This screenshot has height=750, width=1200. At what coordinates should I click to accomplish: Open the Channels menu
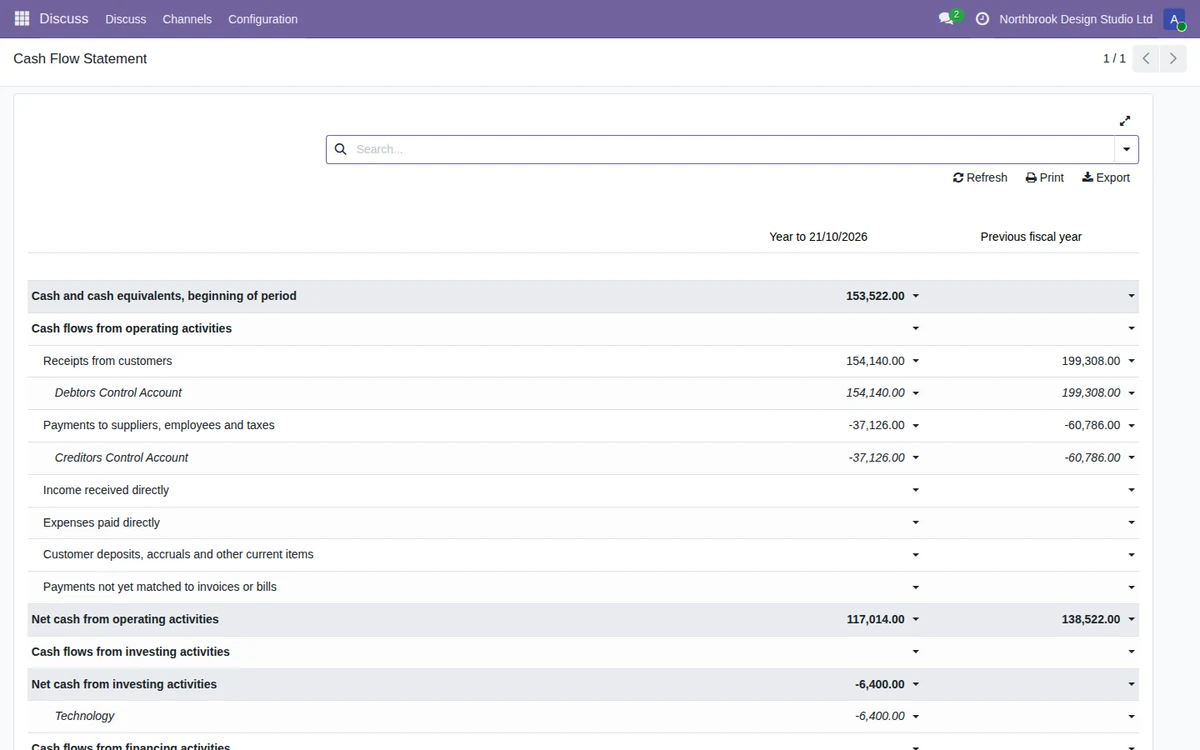[187, 19]
